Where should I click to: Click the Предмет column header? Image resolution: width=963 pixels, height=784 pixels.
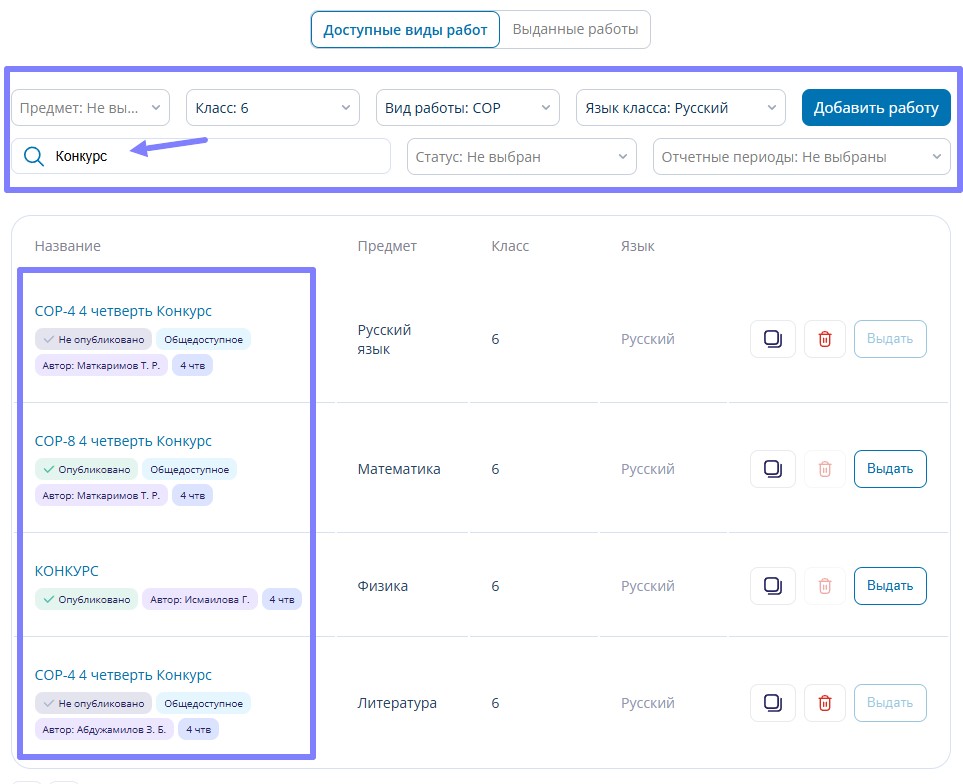387,246
